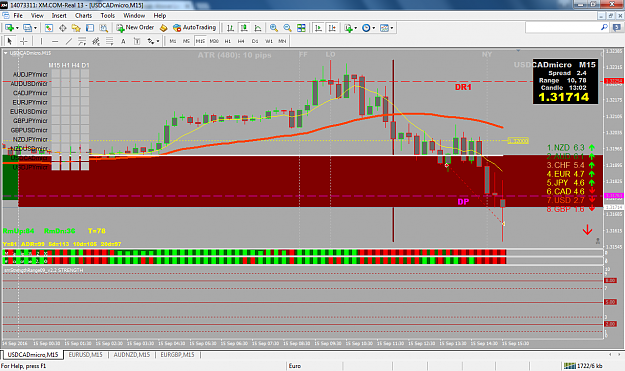Screen dimensions: 625x371
Task: Pick the trendline drawing tool
Action: (x=69, y=41)
